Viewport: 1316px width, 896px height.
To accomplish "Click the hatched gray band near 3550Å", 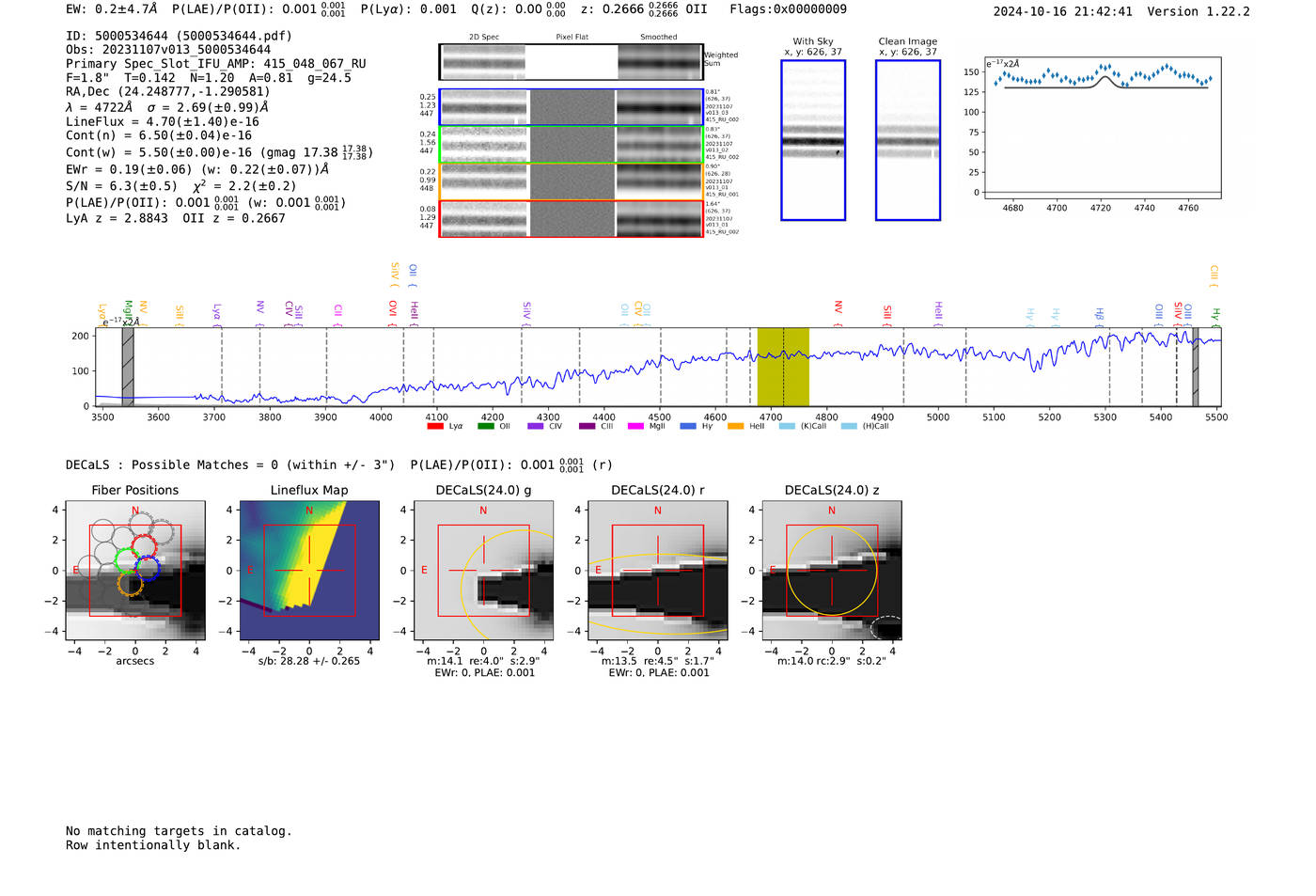I will tap(128, 367).
